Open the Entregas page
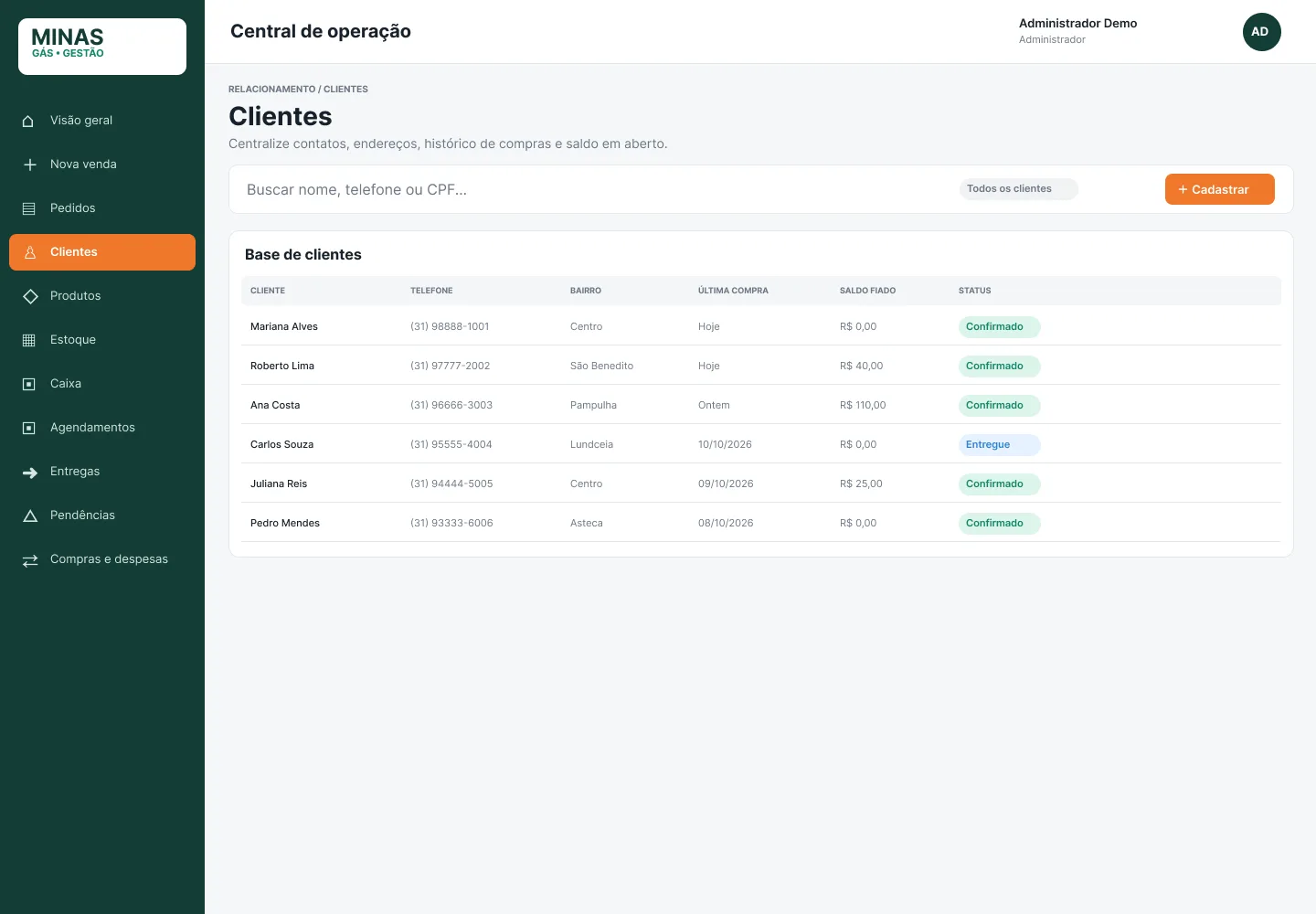1316x914 pixels. point(102,472)
